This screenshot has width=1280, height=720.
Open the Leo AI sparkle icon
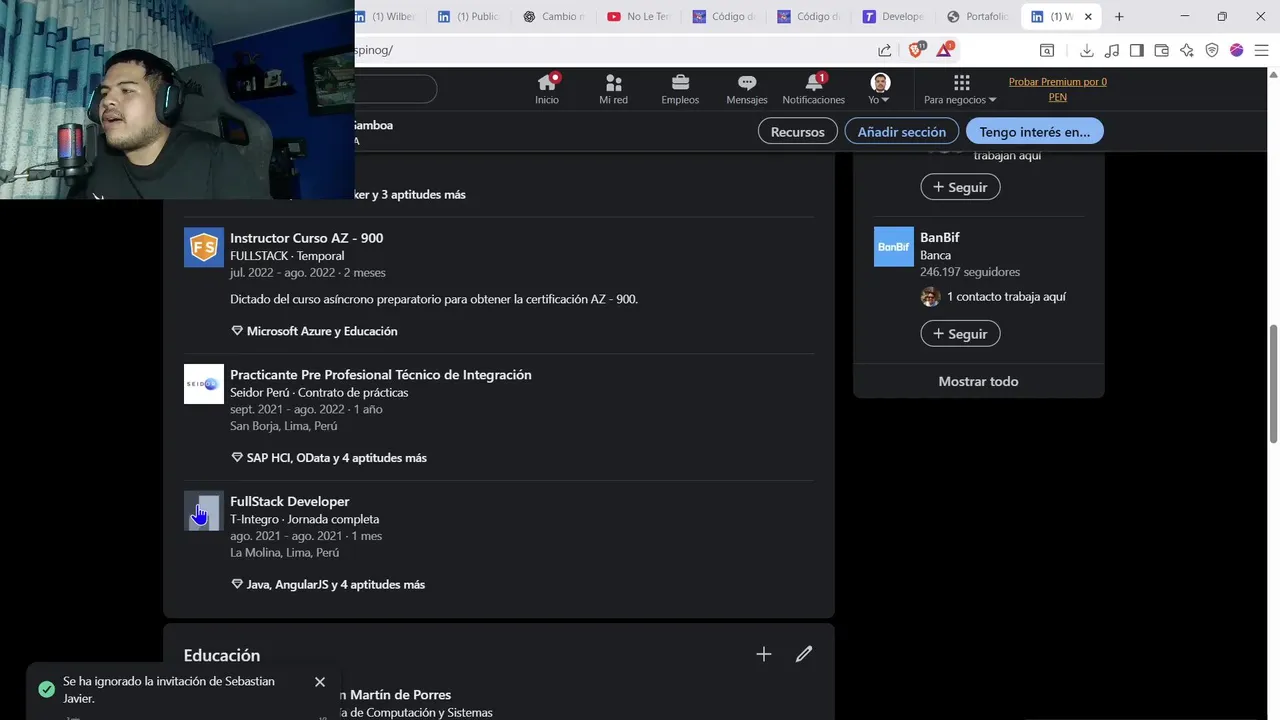pos(1187,50)
